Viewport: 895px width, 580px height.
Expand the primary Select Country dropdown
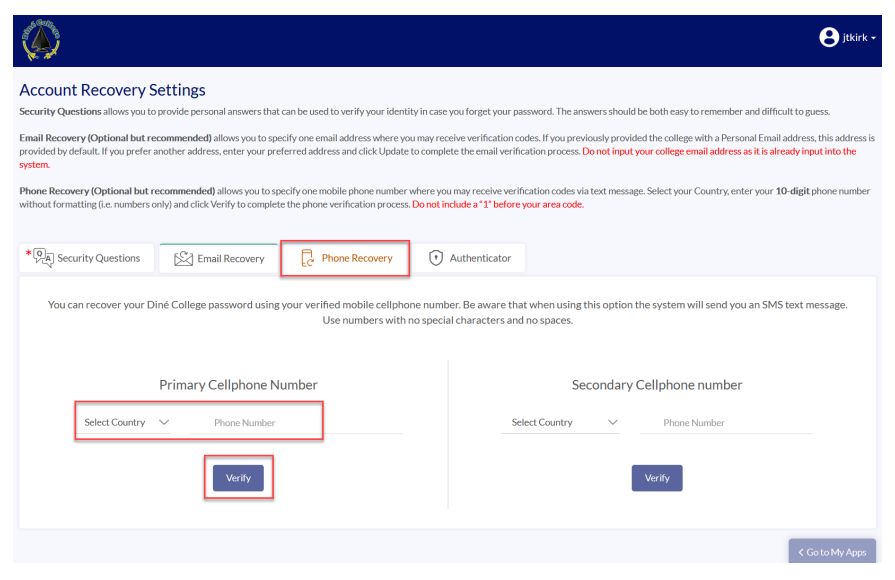(x=125, y=422)
